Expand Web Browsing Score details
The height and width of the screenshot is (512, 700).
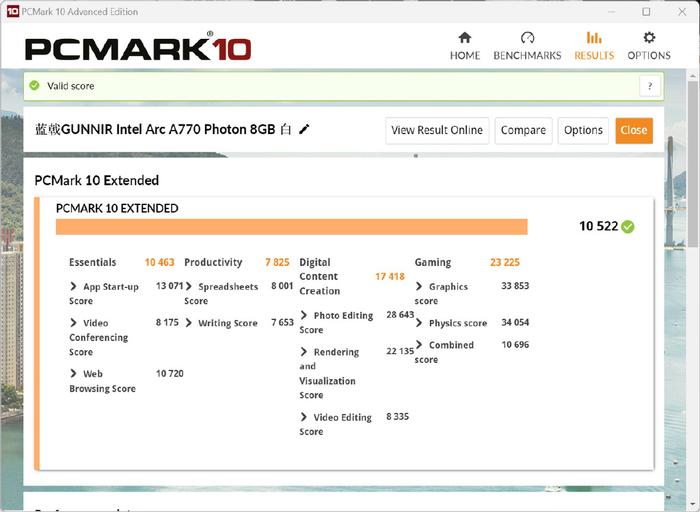[73, 373]
